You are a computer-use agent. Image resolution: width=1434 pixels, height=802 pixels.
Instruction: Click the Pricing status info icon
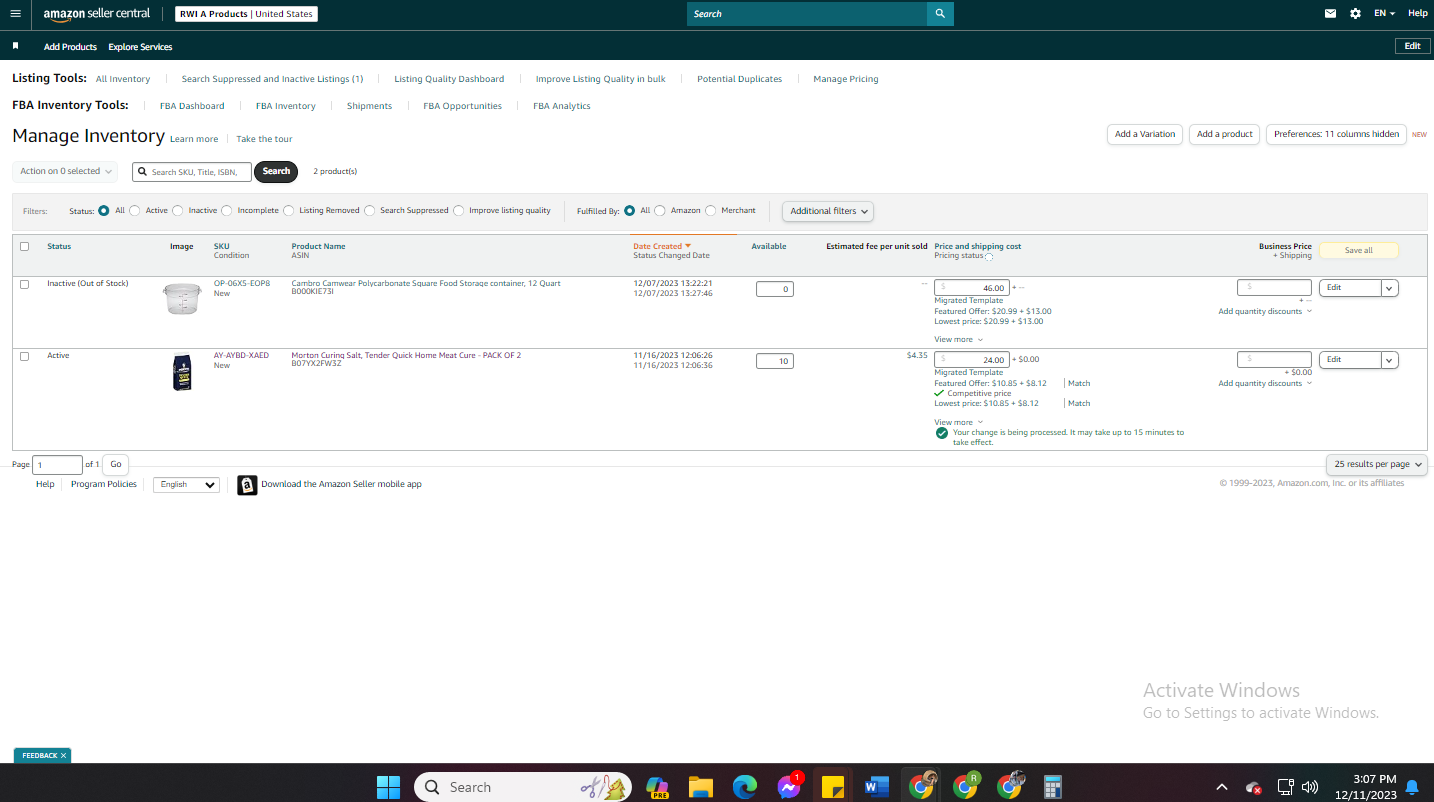pos(989,257)
